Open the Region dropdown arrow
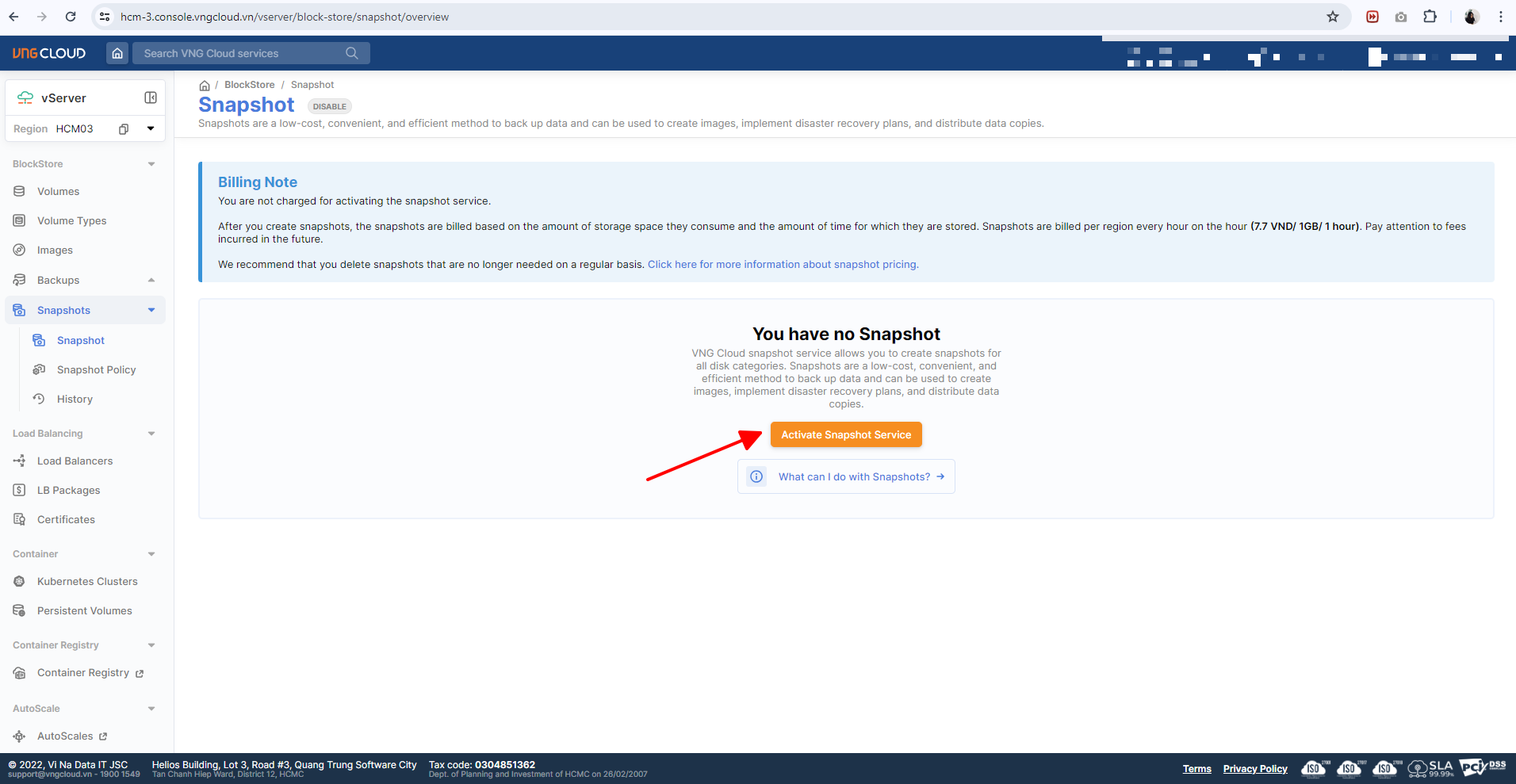The image size is (1516, 784). click(151, 128)
